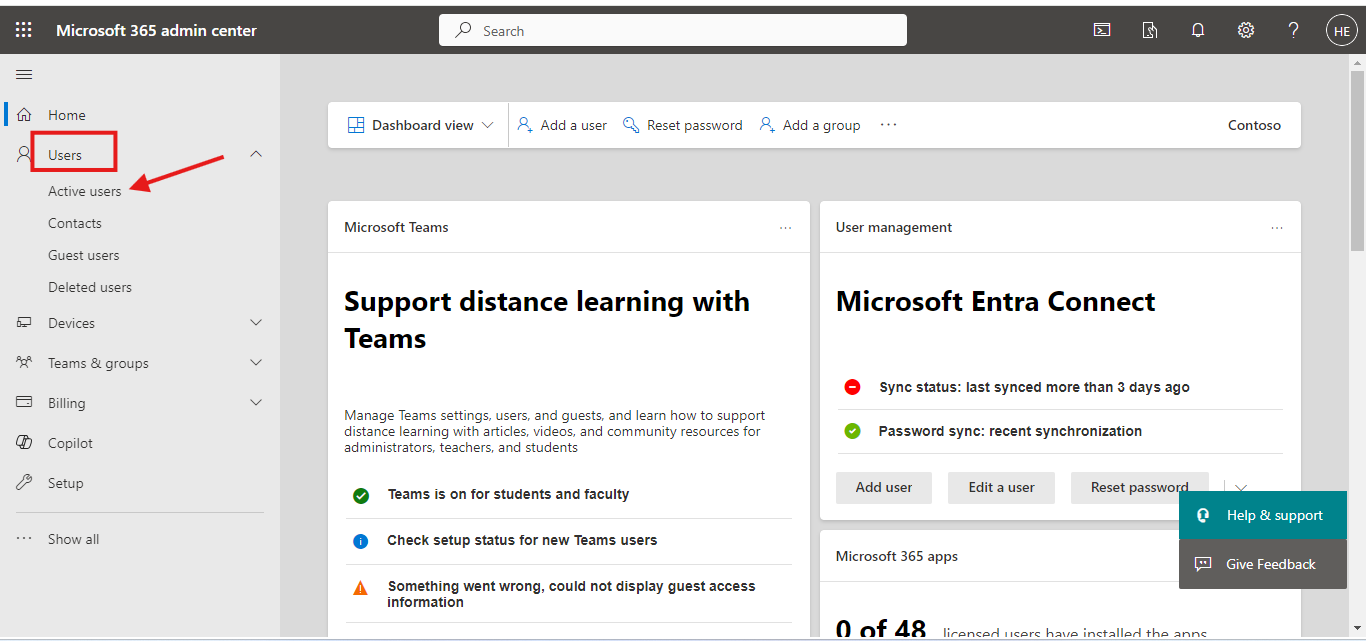Click Reset password in User management card
1366x641 pixels.
[x=1139, y=487]
